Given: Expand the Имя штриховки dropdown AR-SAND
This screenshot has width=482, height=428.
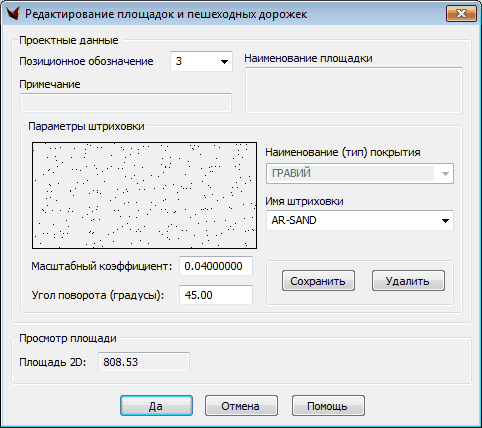Looking at the screenshot, I should (x=360, y=220).
